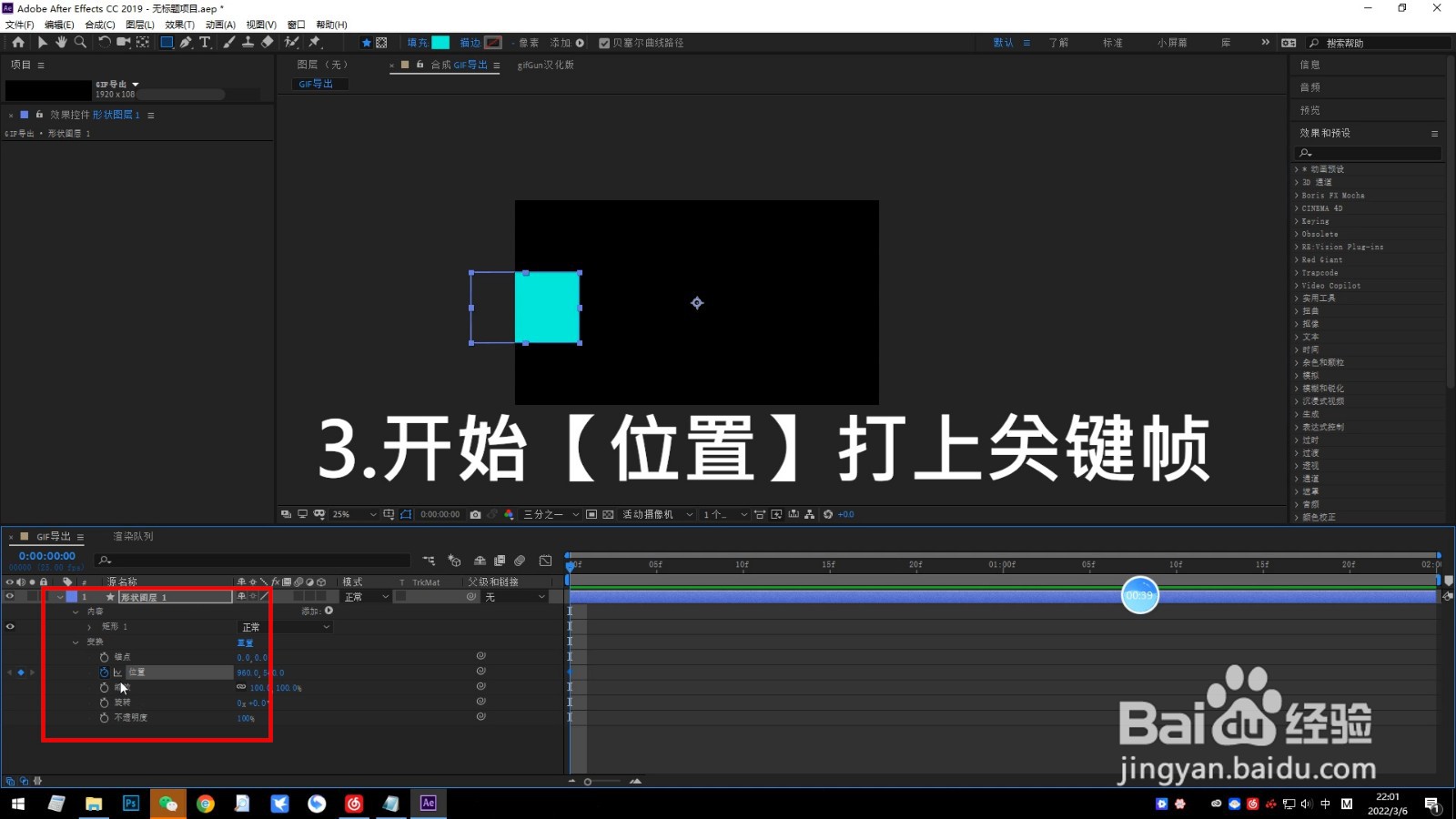1456x819 pixels.
Task: Switch to 渲染队列 render queue tab
Action: click(x=133, y=537)
